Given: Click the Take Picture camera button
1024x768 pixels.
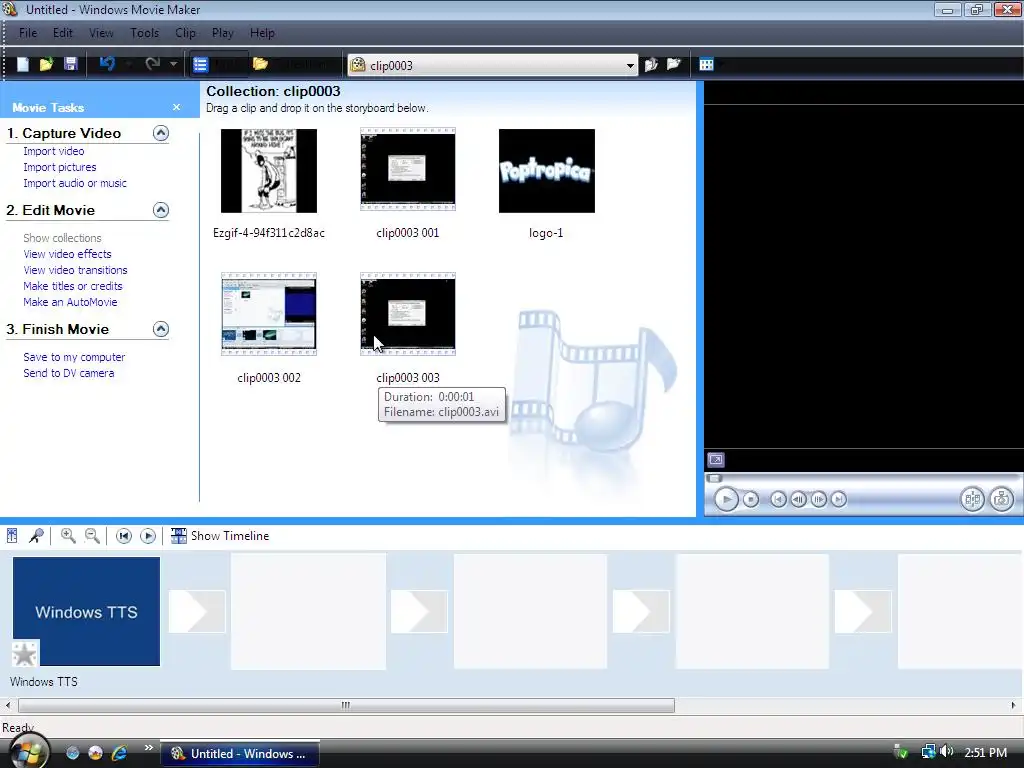Looking at the screenshot, I should (x=1001, y=500).
